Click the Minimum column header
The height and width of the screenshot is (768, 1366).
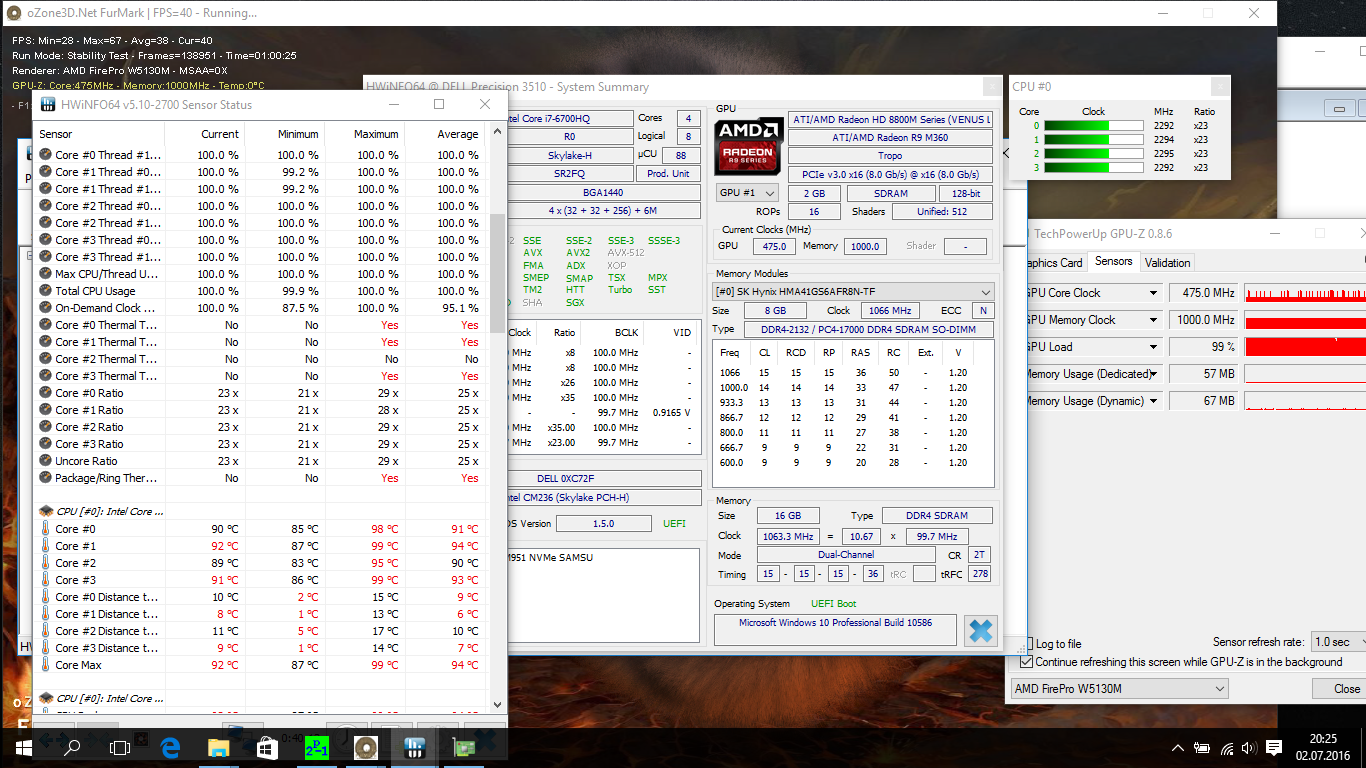pos(285,134)
